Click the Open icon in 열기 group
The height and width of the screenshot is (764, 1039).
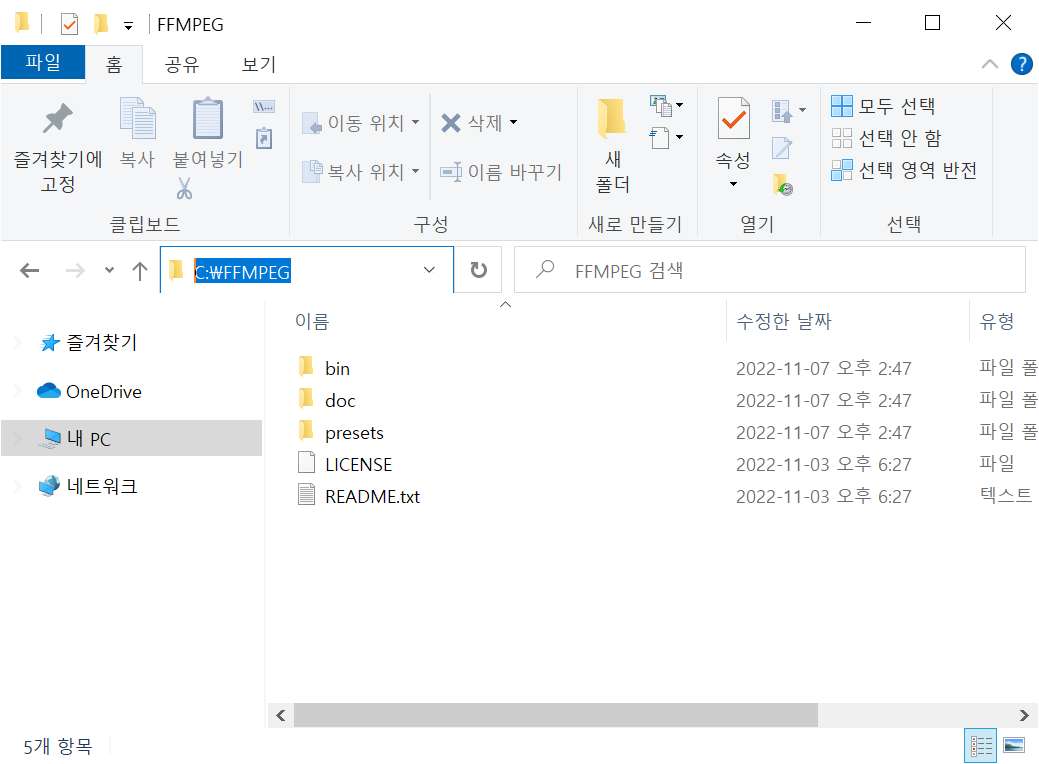[x=782, y=111]
